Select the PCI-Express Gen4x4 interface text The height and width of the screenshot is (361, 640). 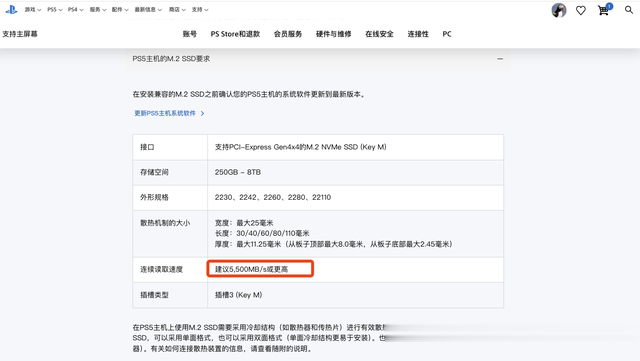[x=300, y=147]
